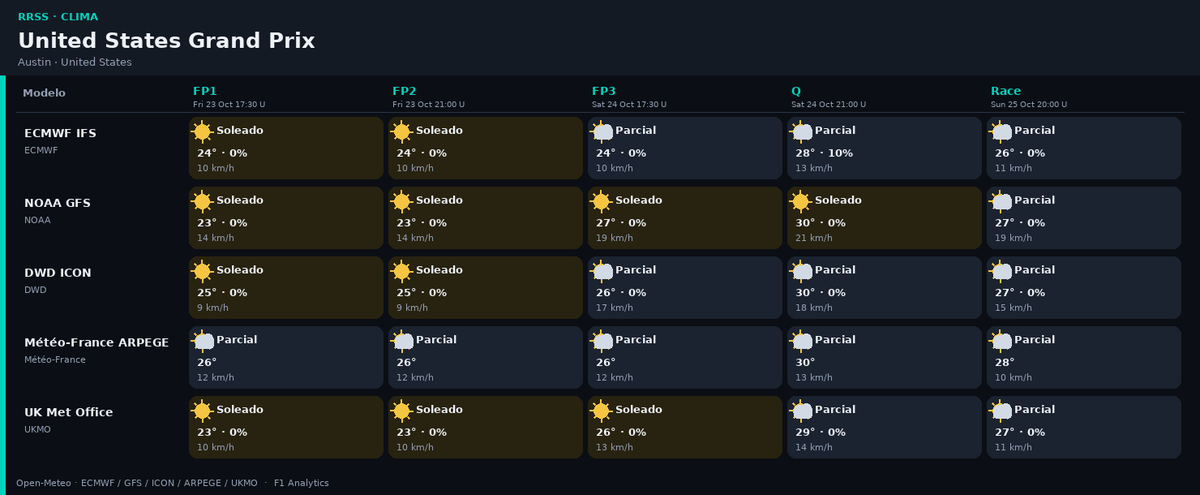Select the Race column header
Image resolution: width=1200 pixels, height=495 pixels.
click(1006, 91)
